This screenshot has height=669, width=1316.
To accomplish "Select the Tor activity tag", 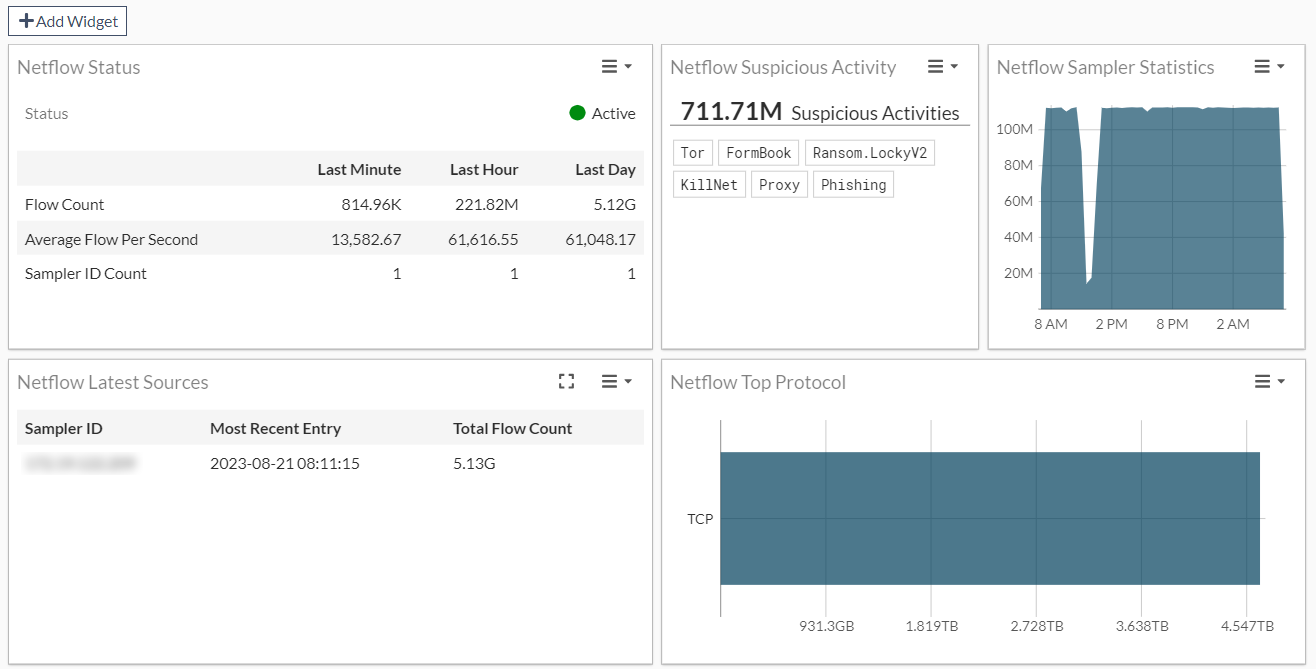I will pyautogui.click(x=692, y=152).
